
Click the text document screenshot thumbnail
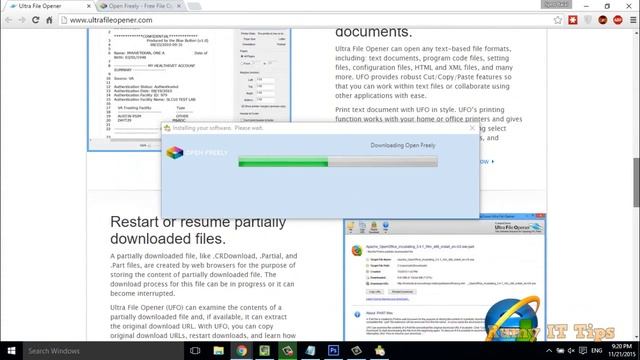point(189,90)
